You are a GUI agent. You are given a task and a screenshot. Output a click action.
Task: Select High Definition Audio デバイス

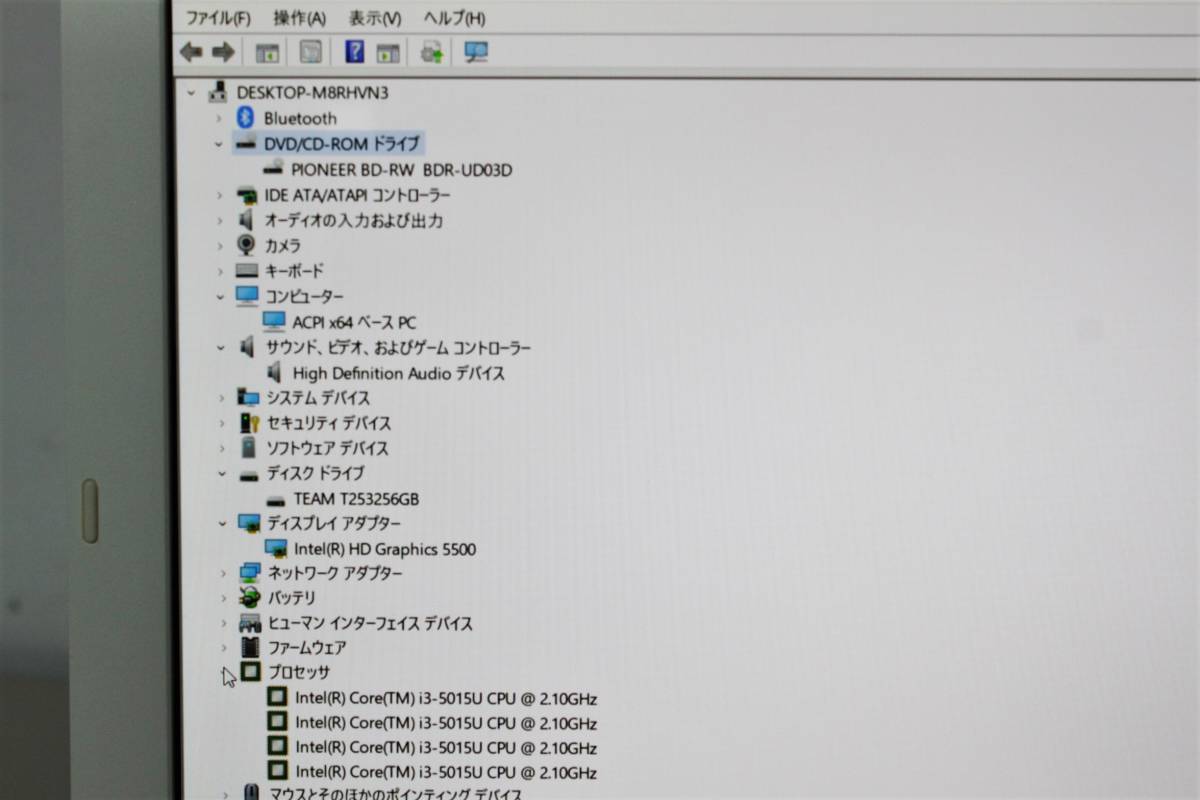click(x=399, y=373)
